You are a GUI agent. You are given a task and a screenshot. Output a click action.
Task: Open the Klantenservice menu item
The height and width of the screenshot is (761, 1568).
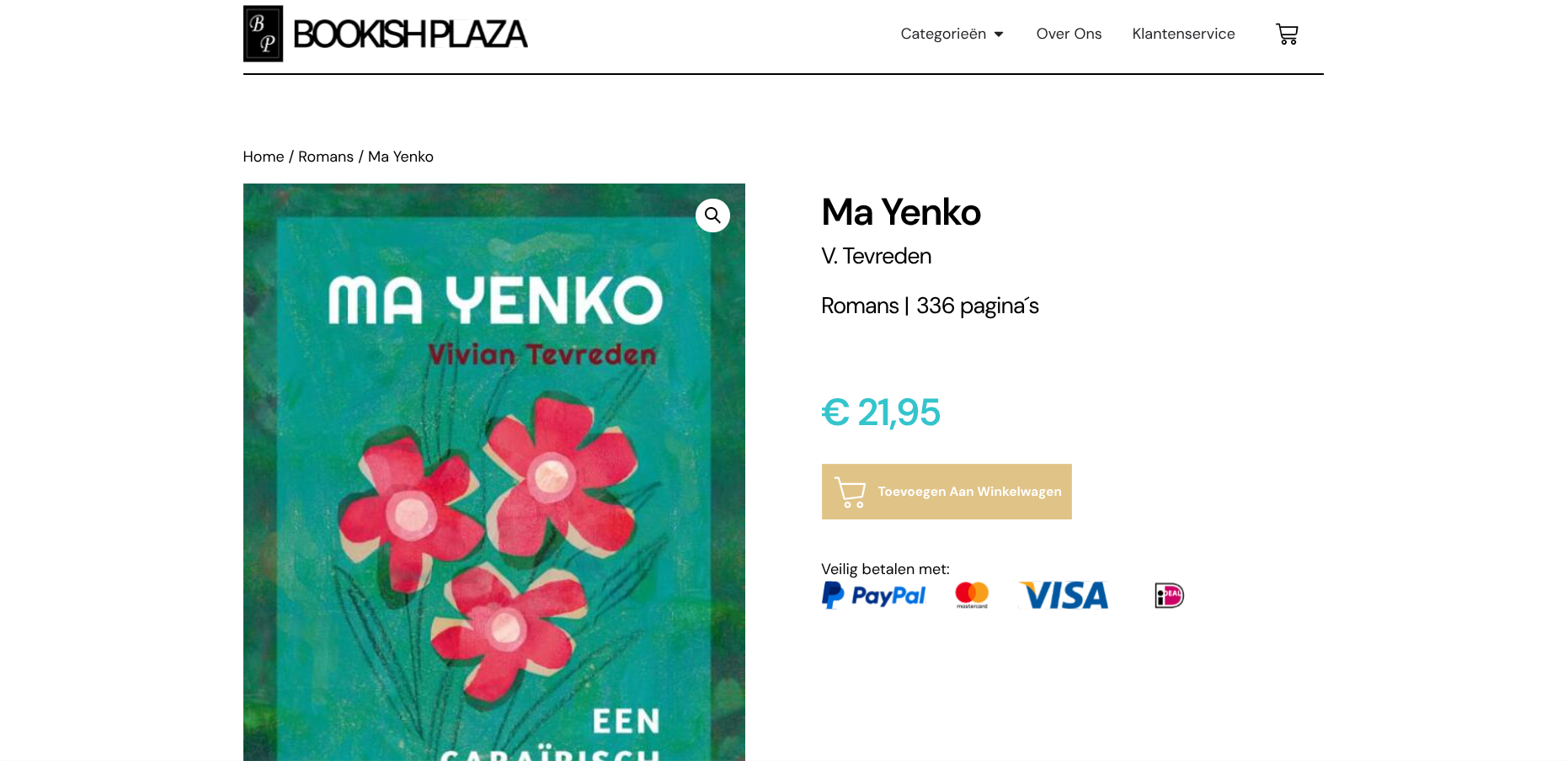(x=1183, y=34)
